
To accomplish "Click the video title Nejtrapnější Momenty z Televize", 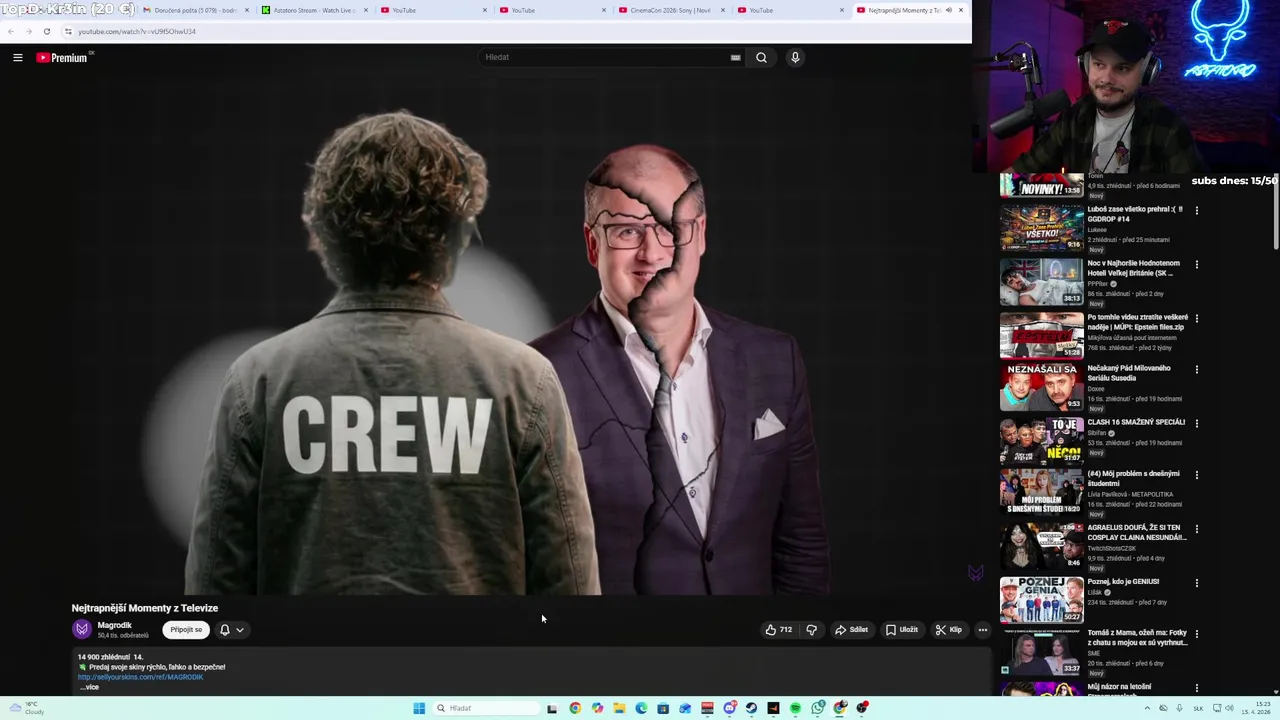I will [x=145, y=608].
